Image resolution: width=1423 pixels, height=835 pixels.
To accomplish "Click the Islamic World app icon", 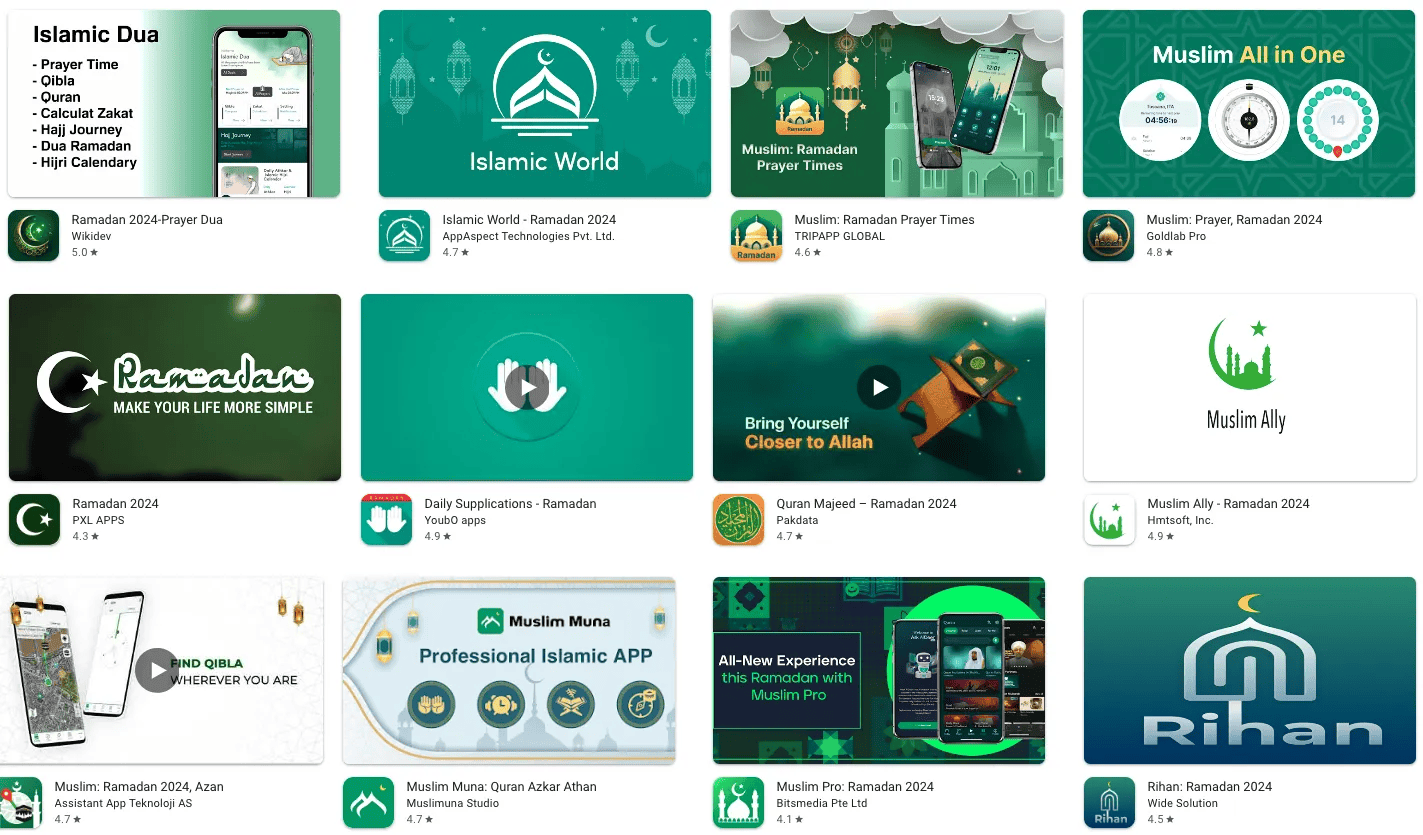I will (x=404, y=236).
